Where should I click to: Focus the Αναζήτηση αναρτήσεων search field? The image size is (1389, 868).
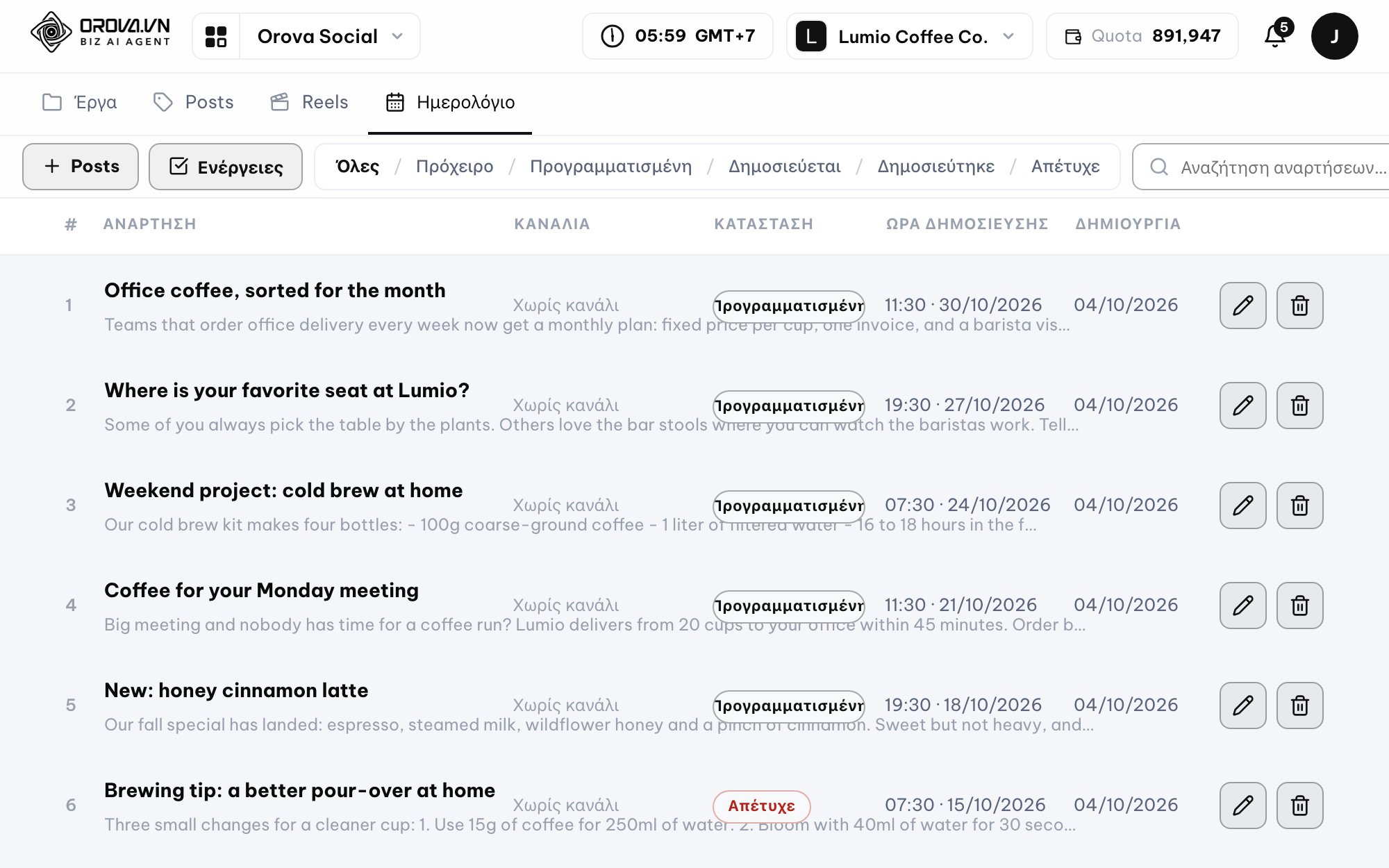(x=1261, y=167)
